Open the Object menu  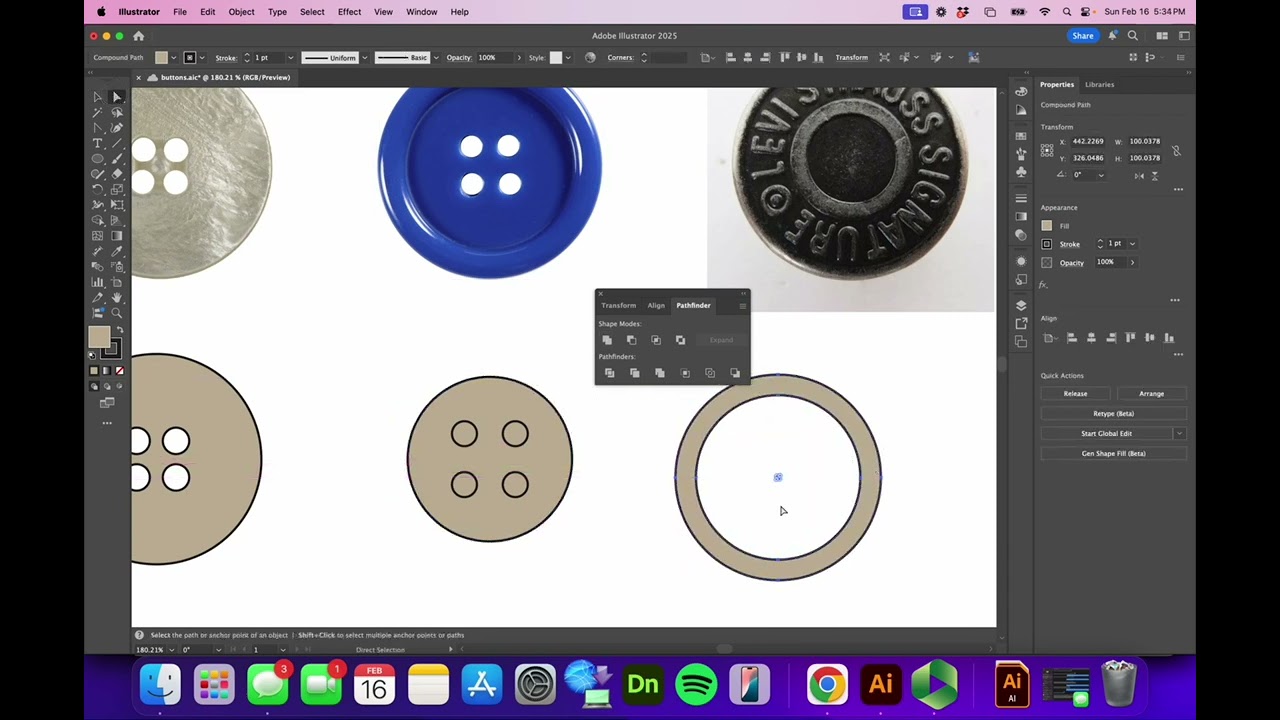[241, 12]
